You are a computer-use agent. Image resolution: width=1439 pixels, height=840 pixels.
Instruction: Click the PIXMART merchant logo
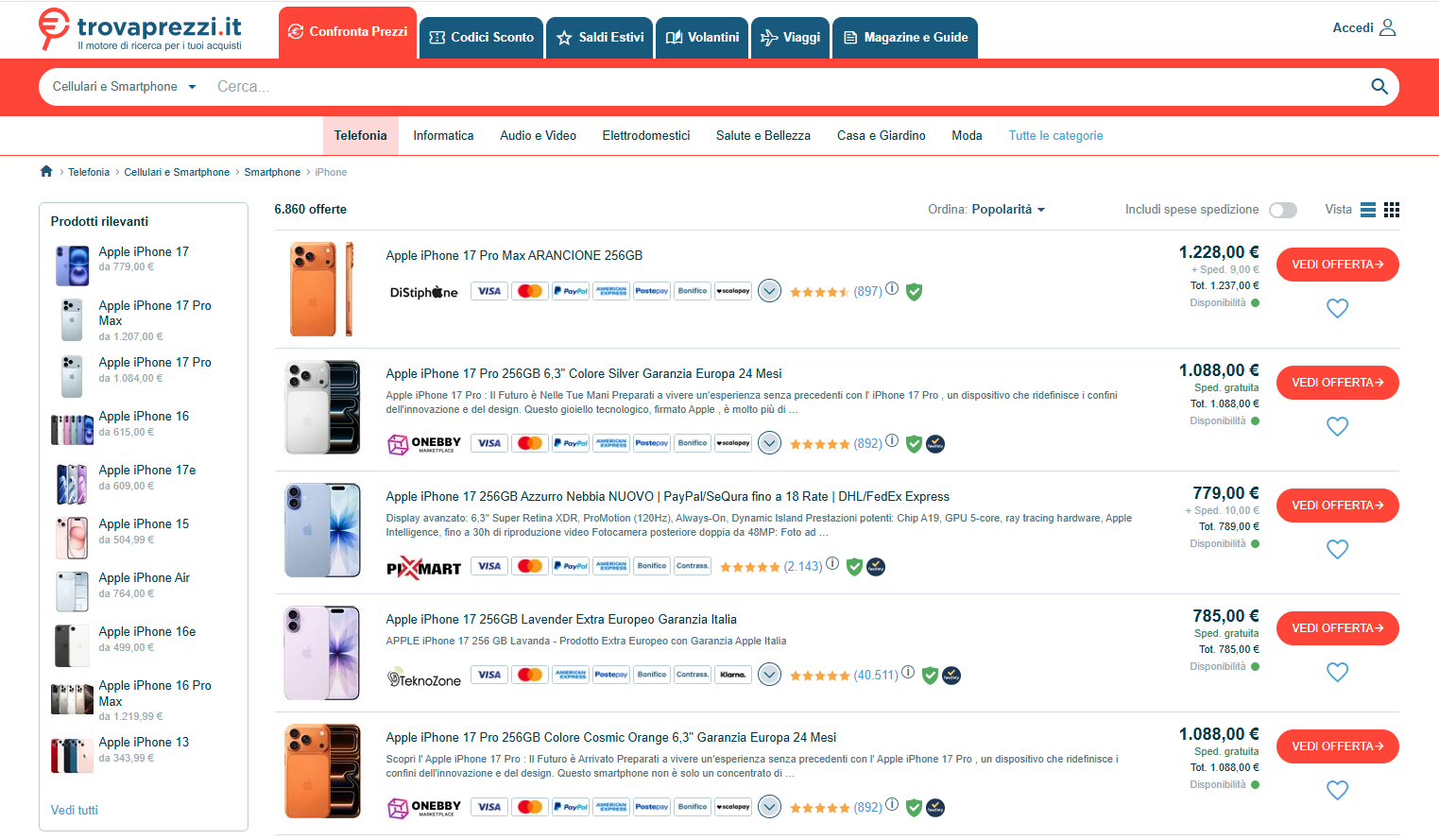click(x=424, y=567)
